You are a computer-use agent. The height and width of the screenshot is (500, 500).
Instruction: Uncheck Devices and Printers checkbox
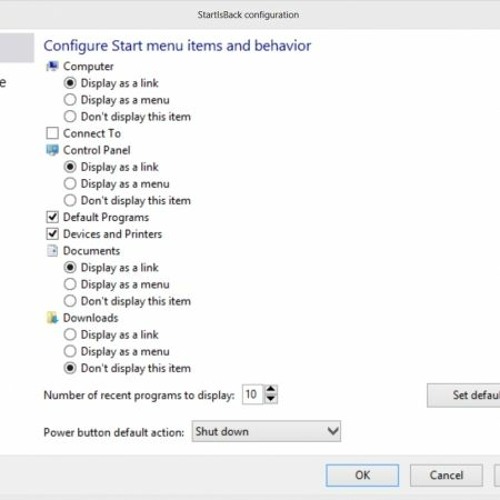(x=52, y=234)
